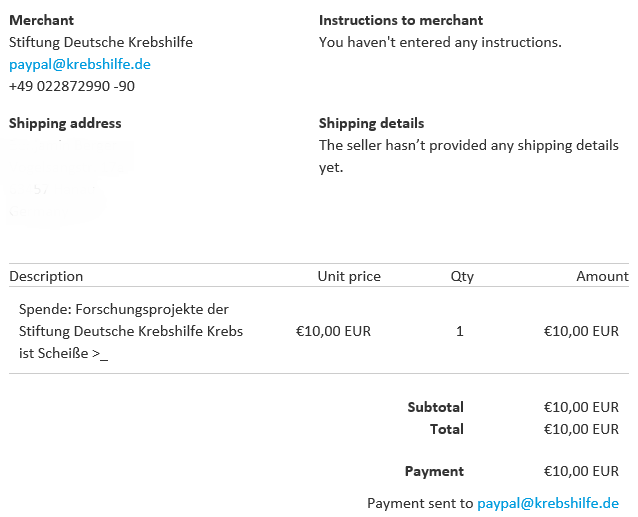
Task: Click the item unit price €10,00 EUR
Action: click(333, 331)
